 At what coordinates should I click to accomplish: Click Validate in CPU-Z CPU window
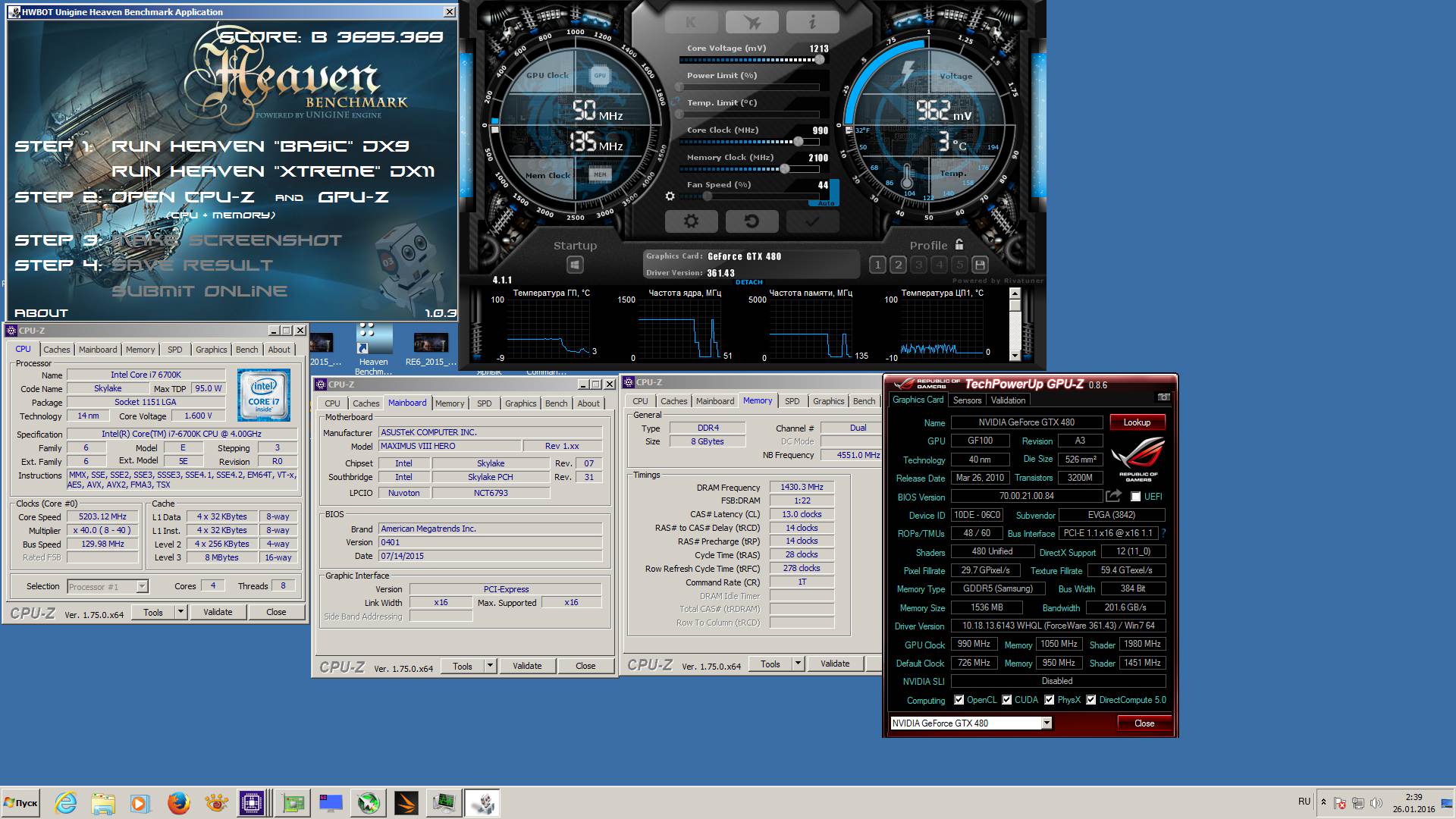coord(218,611)
